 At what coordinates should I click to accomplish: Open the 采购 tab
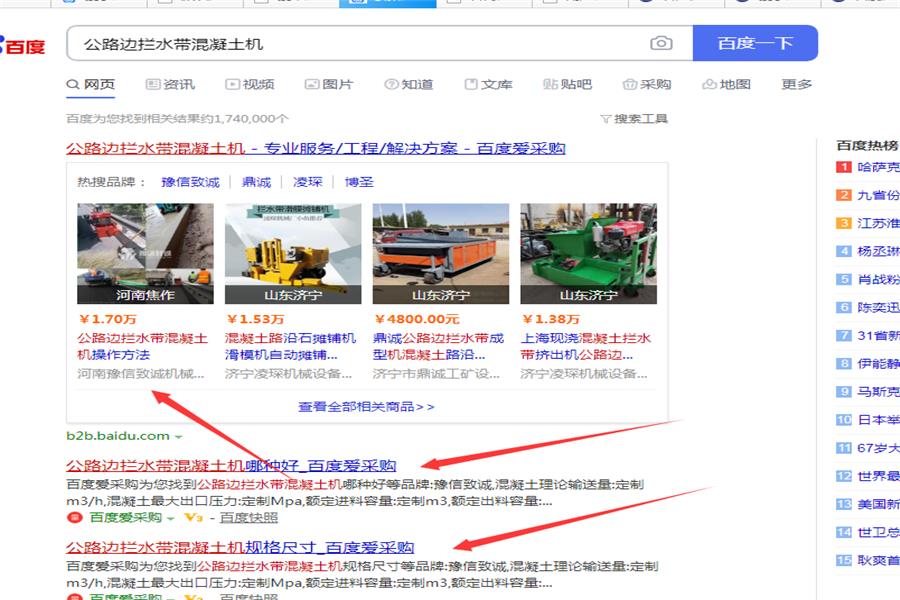point(647,84)
